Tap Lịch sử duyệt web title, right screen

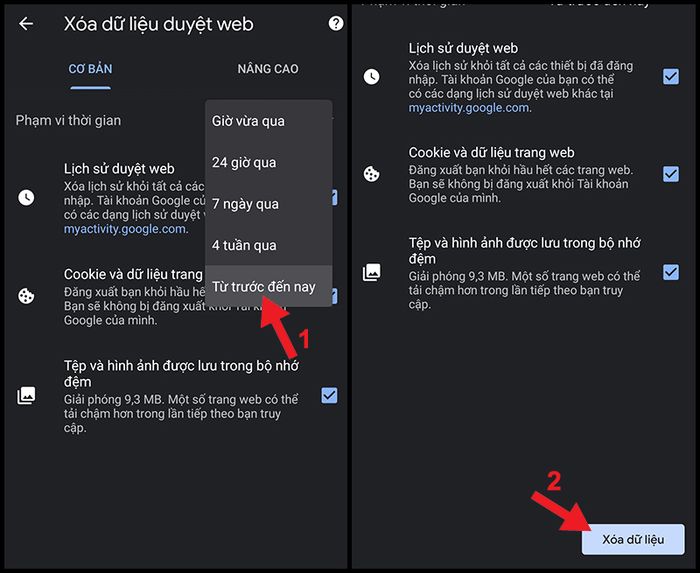[463, 48]
